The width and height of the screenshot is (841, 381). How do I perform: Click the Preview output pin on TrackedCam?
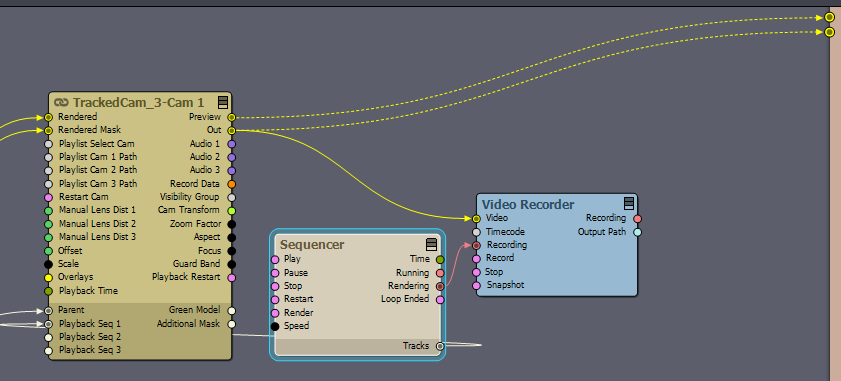point(232,117)
